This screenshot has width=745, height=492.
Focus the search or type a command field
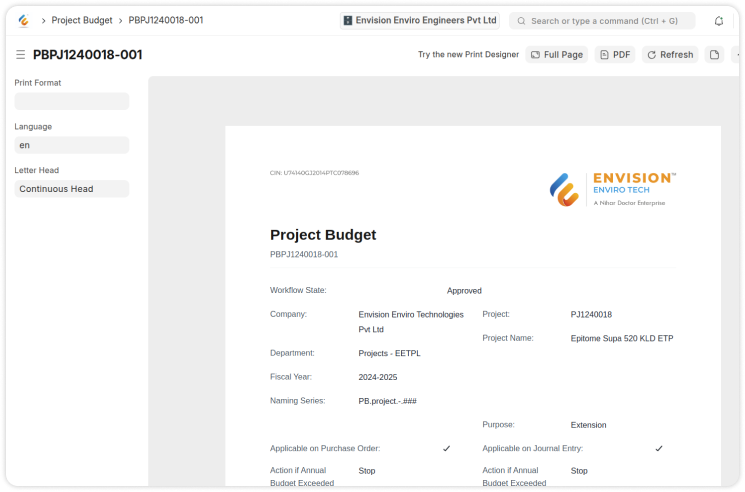(602, 21)
